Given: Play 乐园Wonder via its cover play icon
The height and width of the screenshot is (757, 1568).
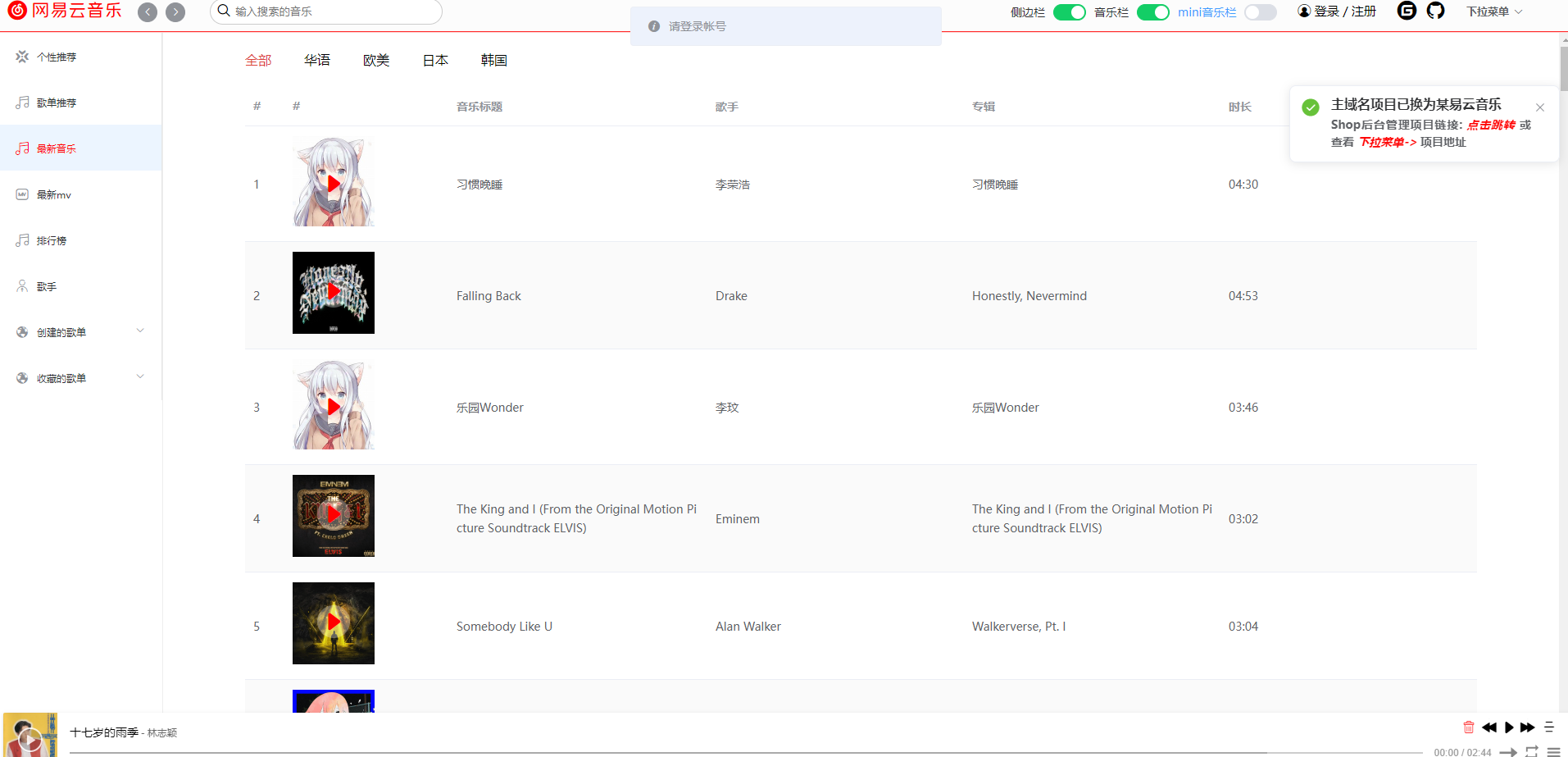Looking at the screenshot, I should (x=334, y=407).
